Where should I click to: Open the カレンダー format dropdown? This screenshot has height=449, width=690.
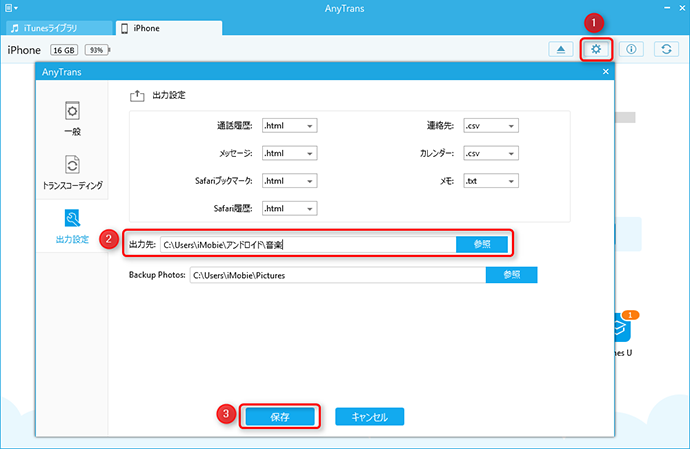491,153
